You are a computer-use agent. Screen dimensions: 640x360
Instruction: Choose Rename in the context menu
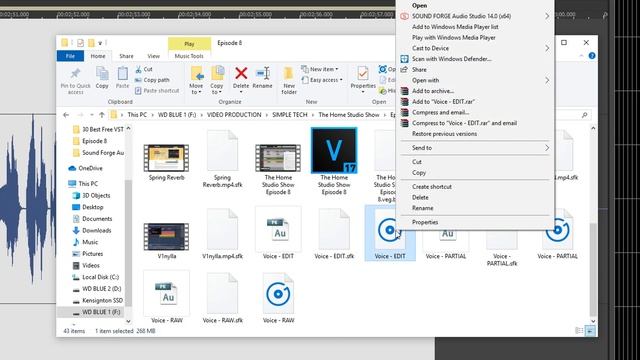(422, 208)
